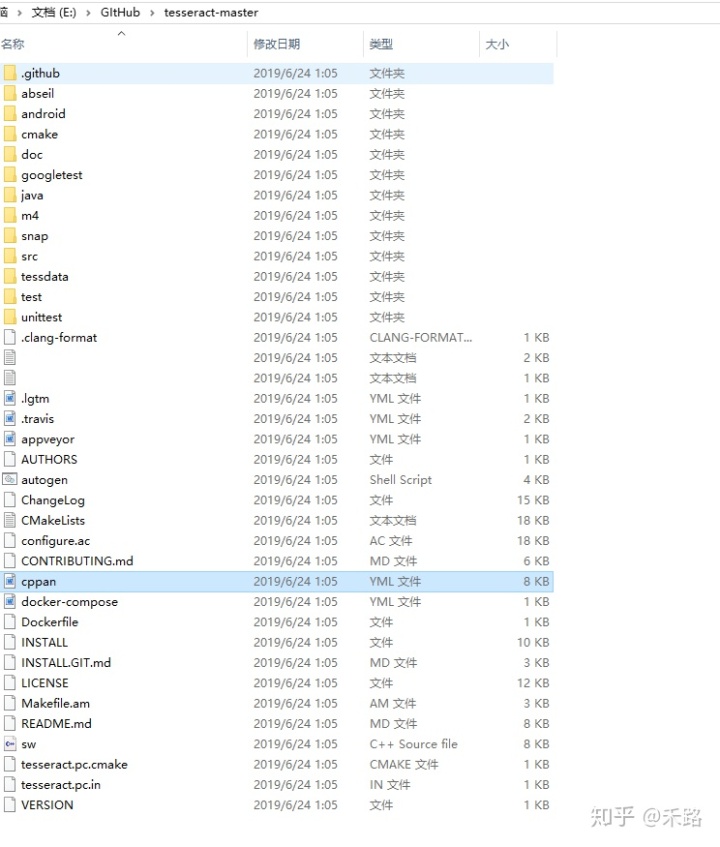Select the snap folder icon
The height and width of the screenshot is (847, 720).
[10, 236]
